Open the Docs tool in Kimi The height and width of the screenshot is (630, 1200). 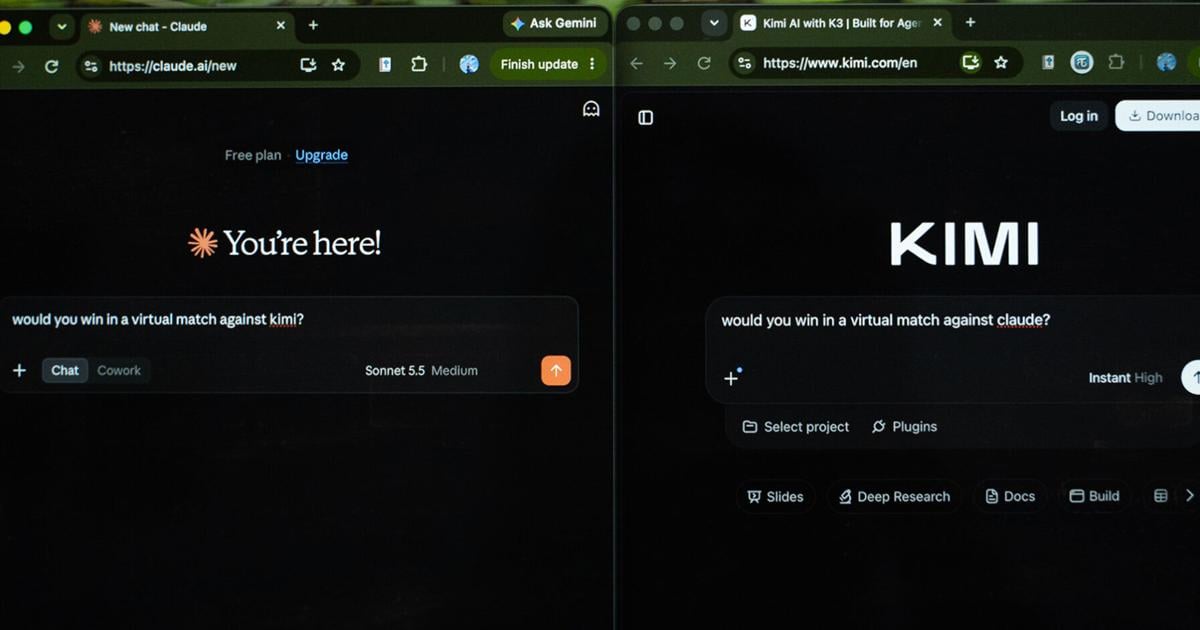click(1010, 496)
